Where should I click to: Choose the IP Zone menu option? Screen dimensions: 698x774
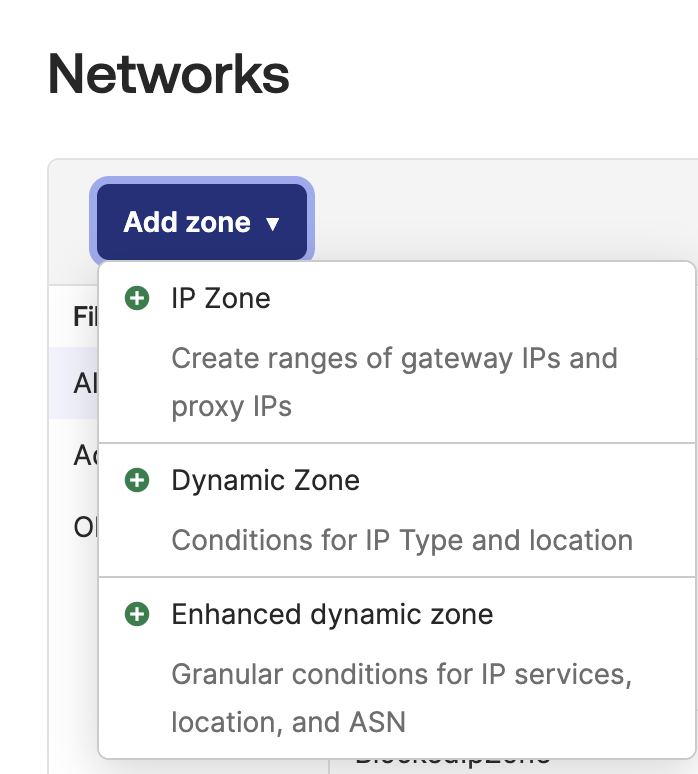point(221,298)
